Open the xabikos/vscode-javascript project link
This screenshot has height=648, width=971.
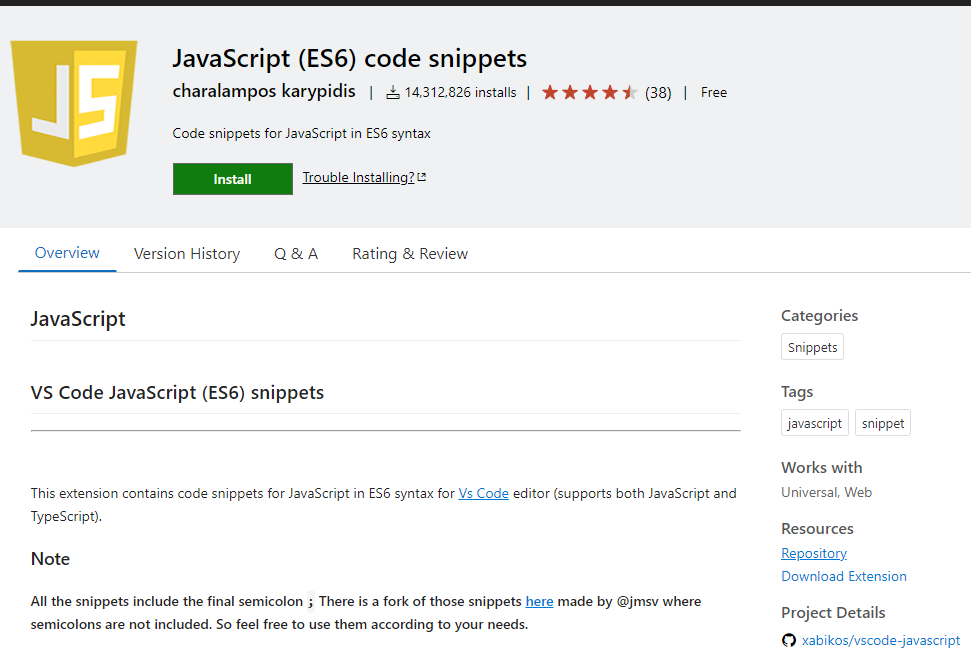pos(881,640)
